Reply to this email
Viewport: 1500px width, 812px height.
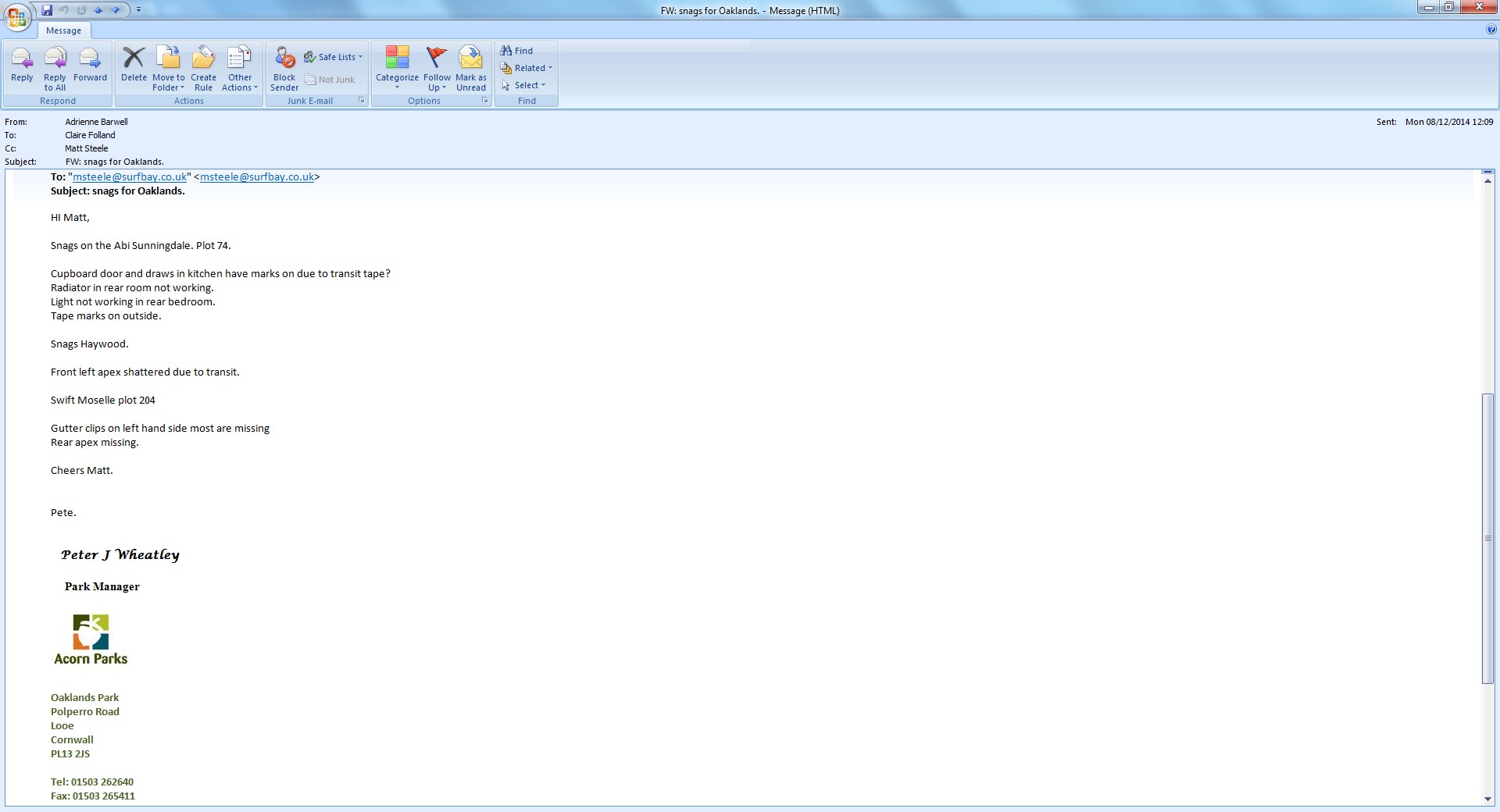click(x=22, y=66)
